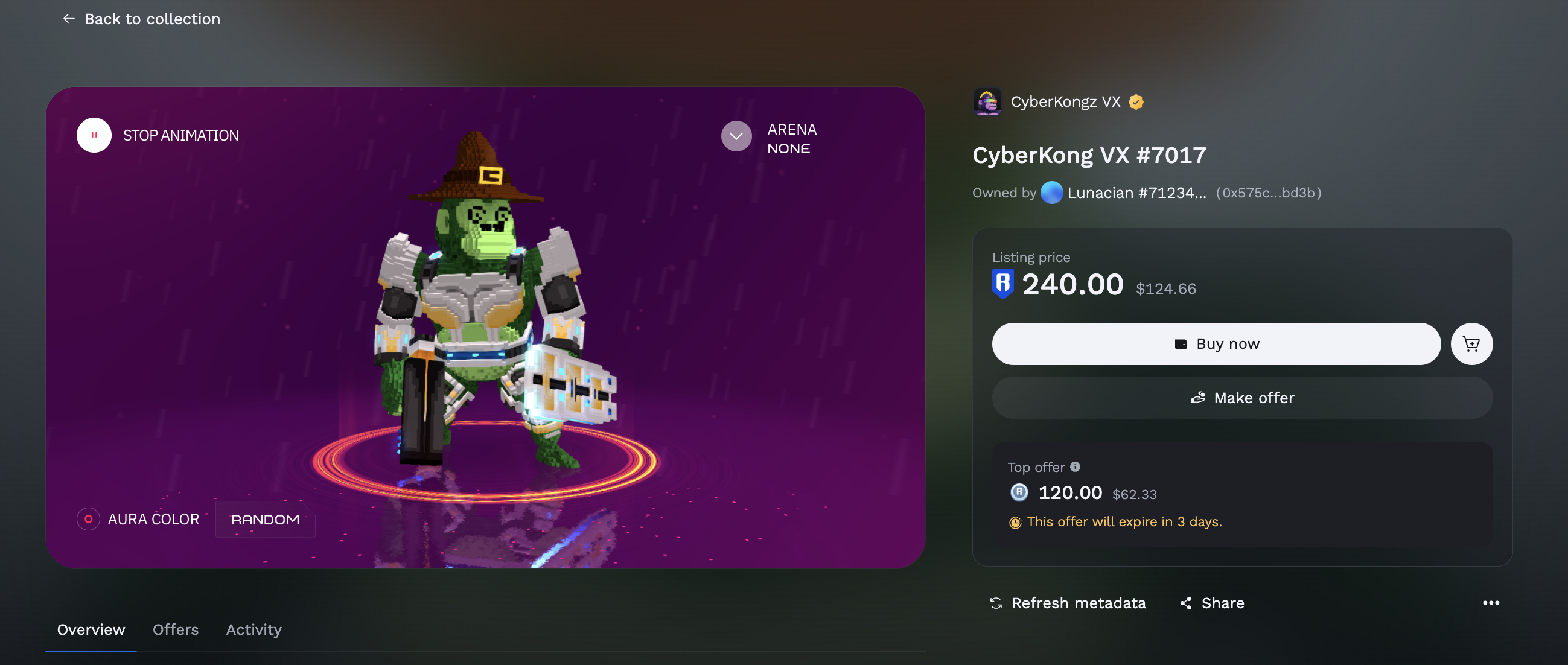Click the verified badge next to CyberKongz VX
This screenshot has width=1568, height=665.
click(1136, 101)
